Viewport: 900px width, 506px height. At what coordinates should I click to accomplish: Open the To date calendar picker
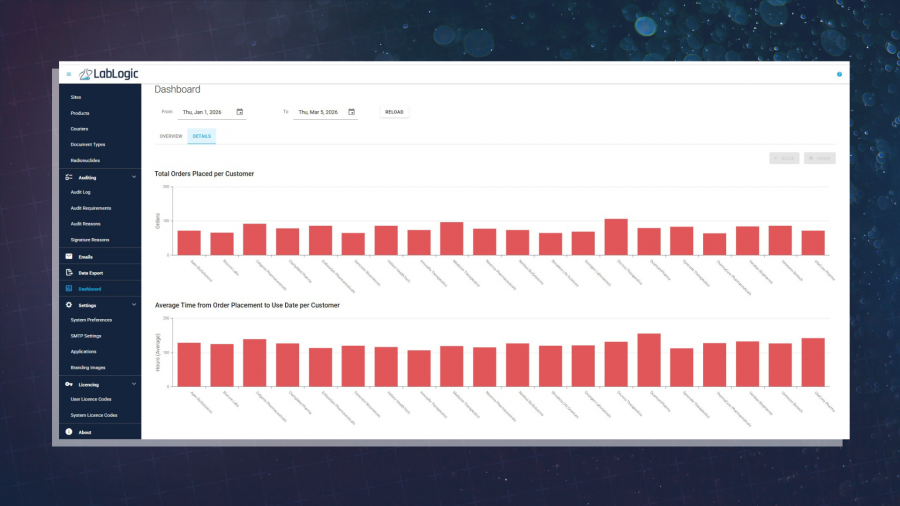[352, 112]
